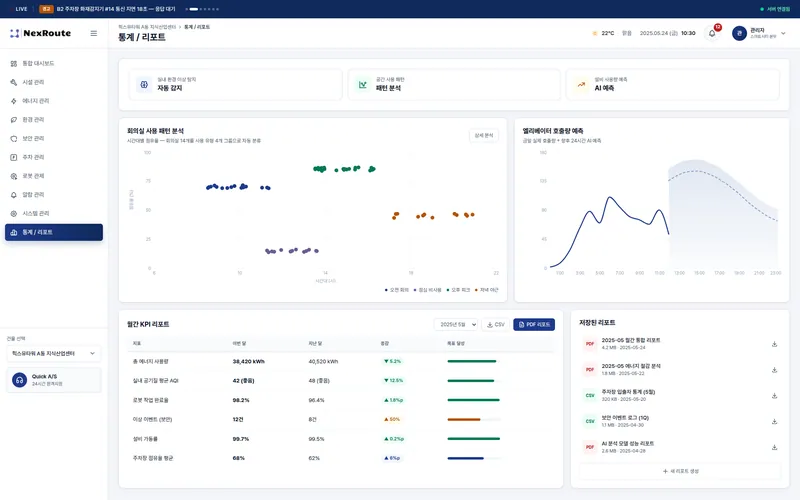This screenshot has height=500, width=800.
Task: Open 환경 관리 sidebar menu
Action: pyautogui.click(x=54, y=119)
